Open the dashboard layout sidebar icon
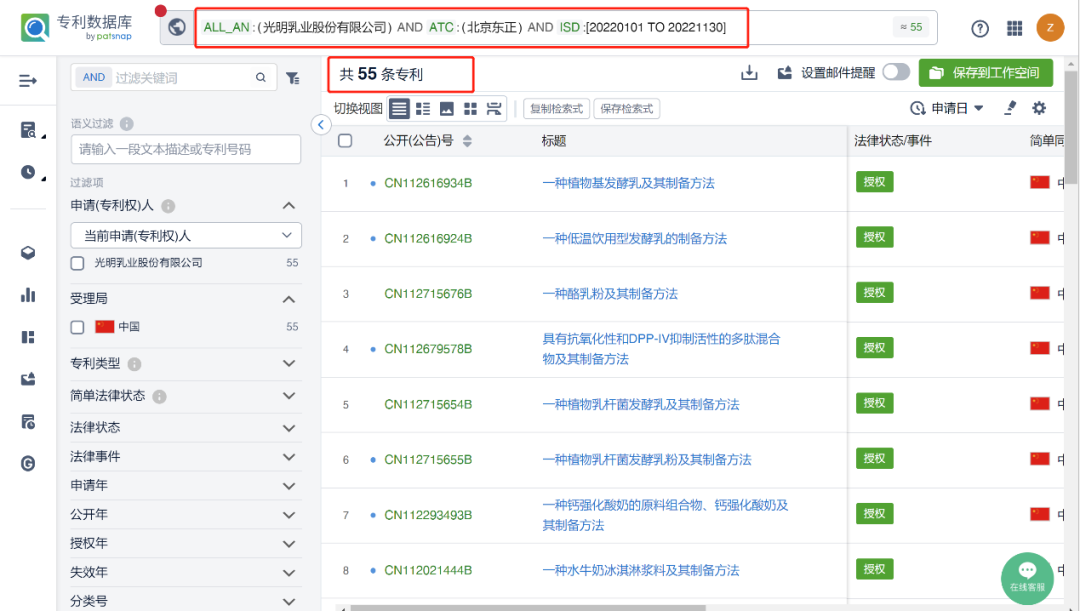Screen dimensions: 1080x611 [x=28, y=337]
